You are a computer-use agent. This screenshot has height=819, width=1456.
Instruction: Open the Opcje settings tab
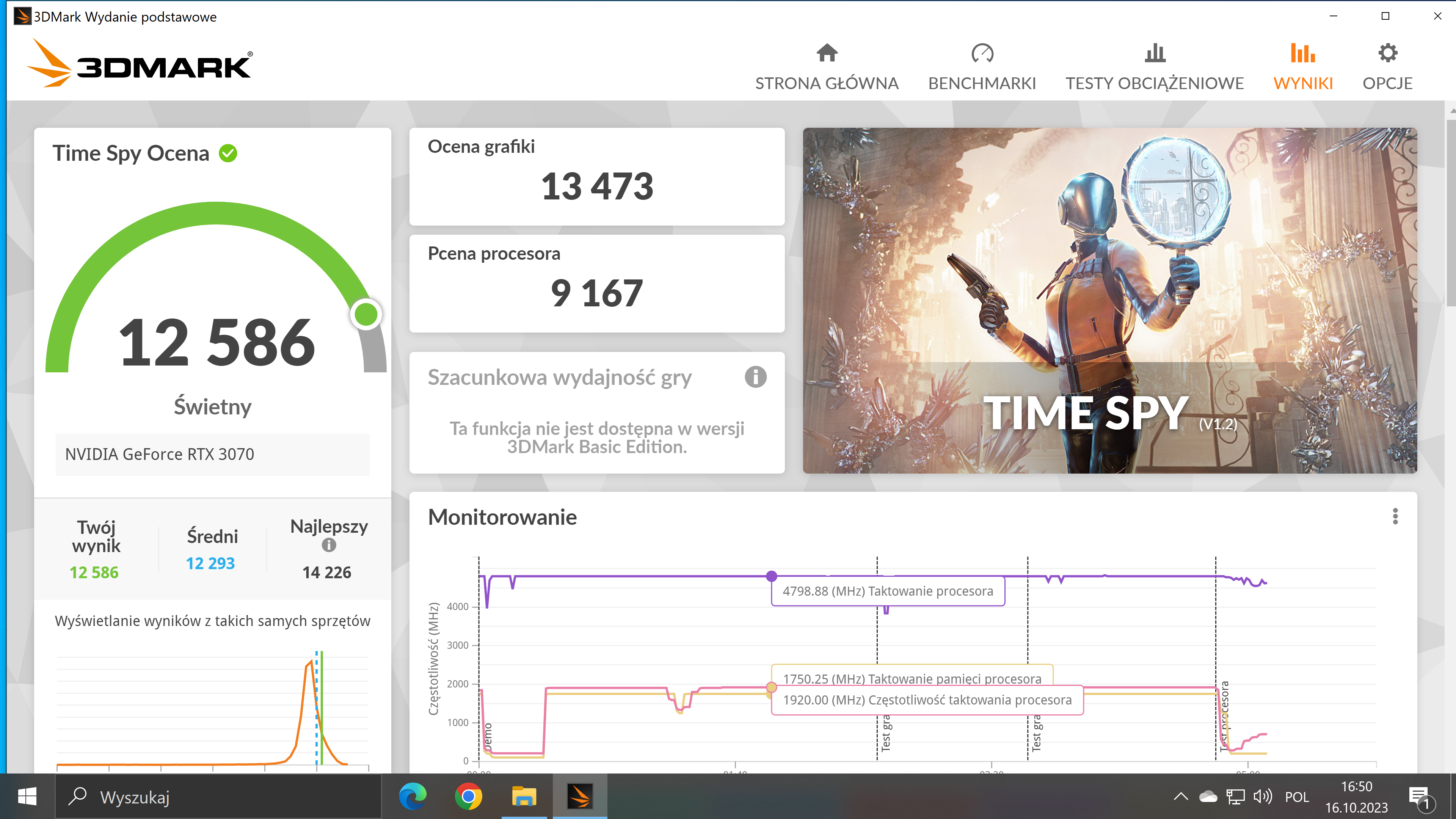tap(1387, 67)
